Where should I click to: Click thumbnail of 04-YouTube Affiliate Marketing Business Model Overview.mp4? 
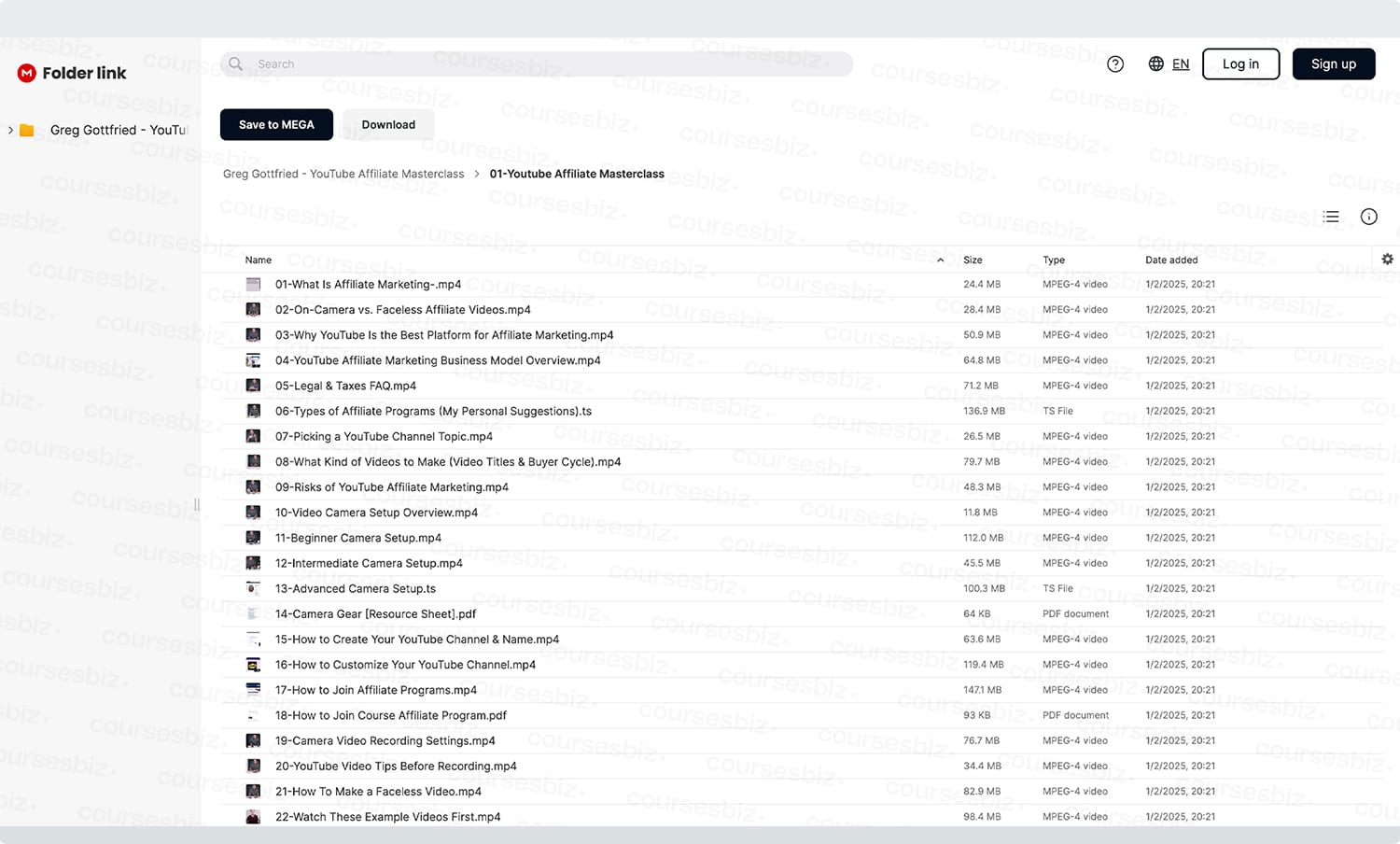[x=253, y=360]
